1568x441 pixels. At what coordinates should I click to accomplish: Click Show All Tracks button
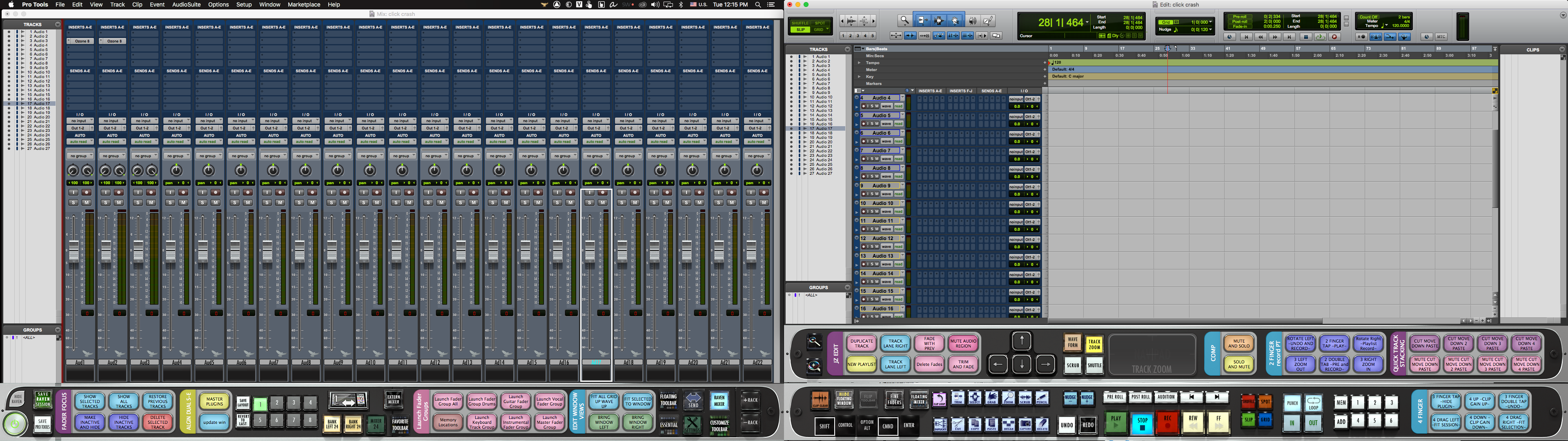(124, 401)
